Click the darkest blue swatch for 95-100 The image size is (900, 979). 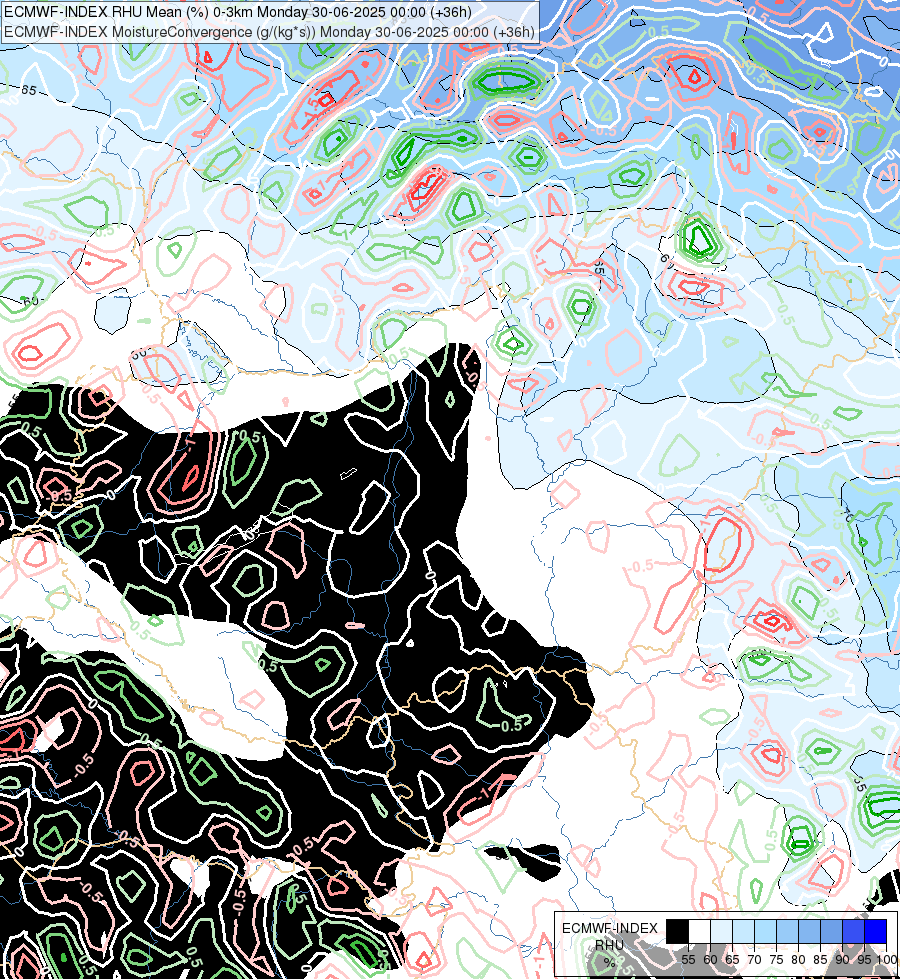[875, 931]
